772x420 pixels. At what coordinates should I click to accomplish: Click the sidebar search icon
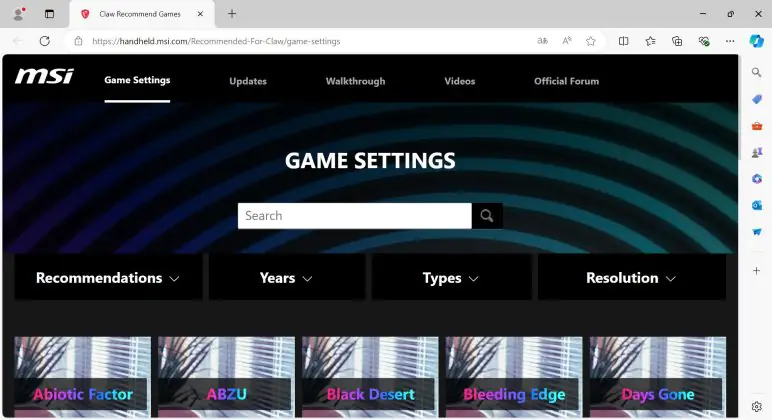[x=757, y=73]
